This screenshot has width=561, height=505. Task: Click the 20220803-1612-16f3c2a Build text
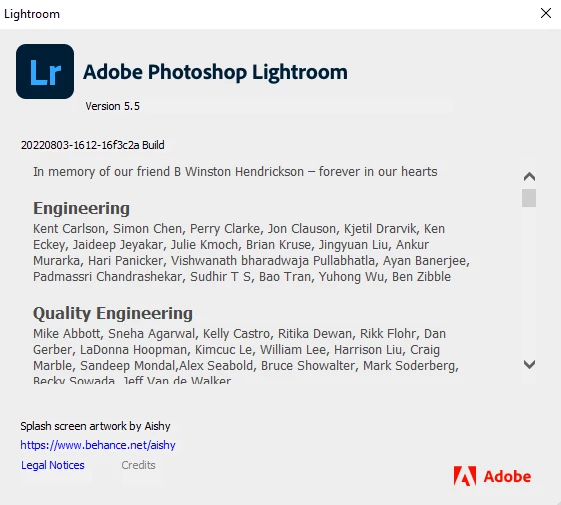click(x=93, y=145)
